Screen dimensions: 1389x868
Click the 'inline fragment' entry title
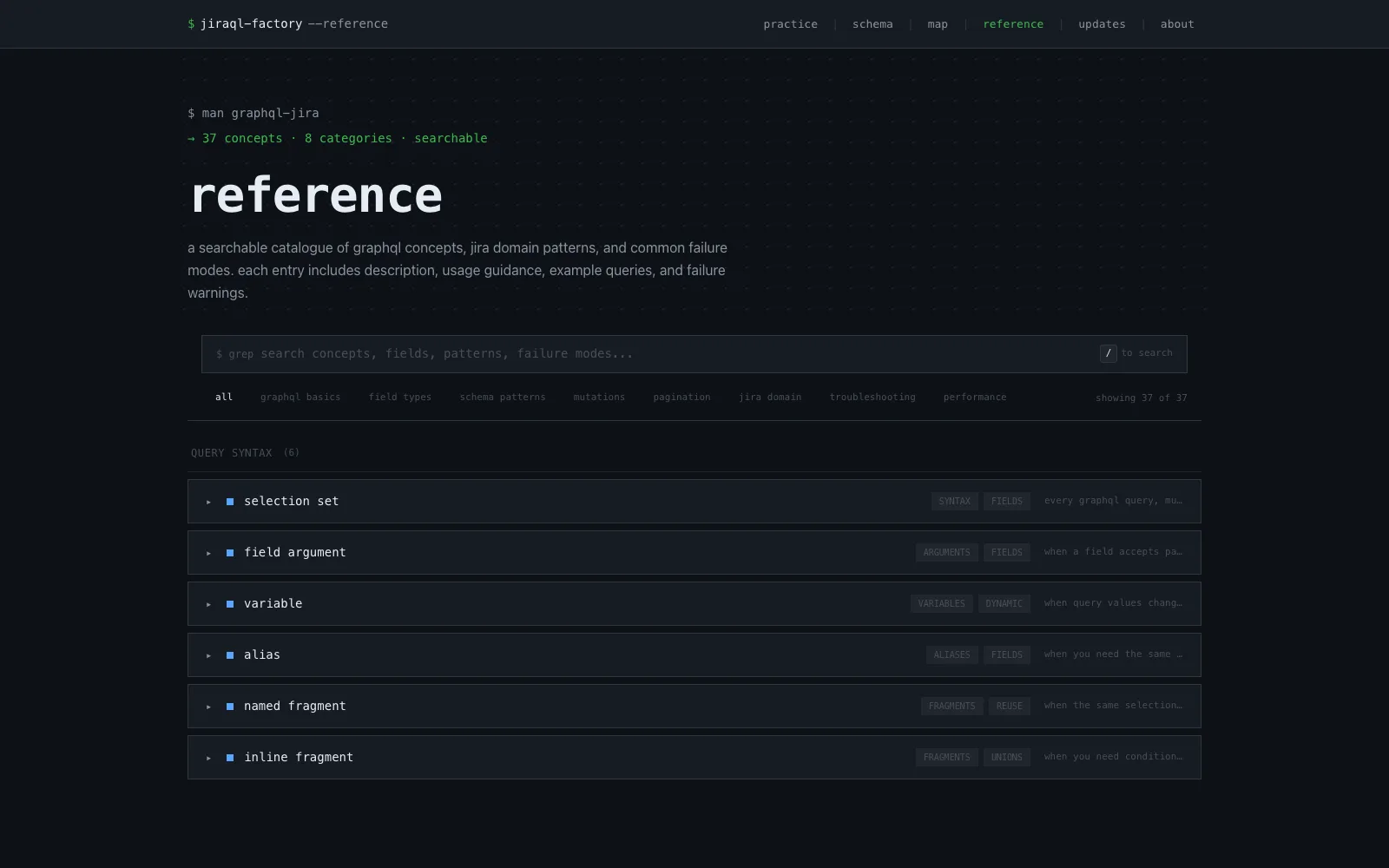point(299,757)
